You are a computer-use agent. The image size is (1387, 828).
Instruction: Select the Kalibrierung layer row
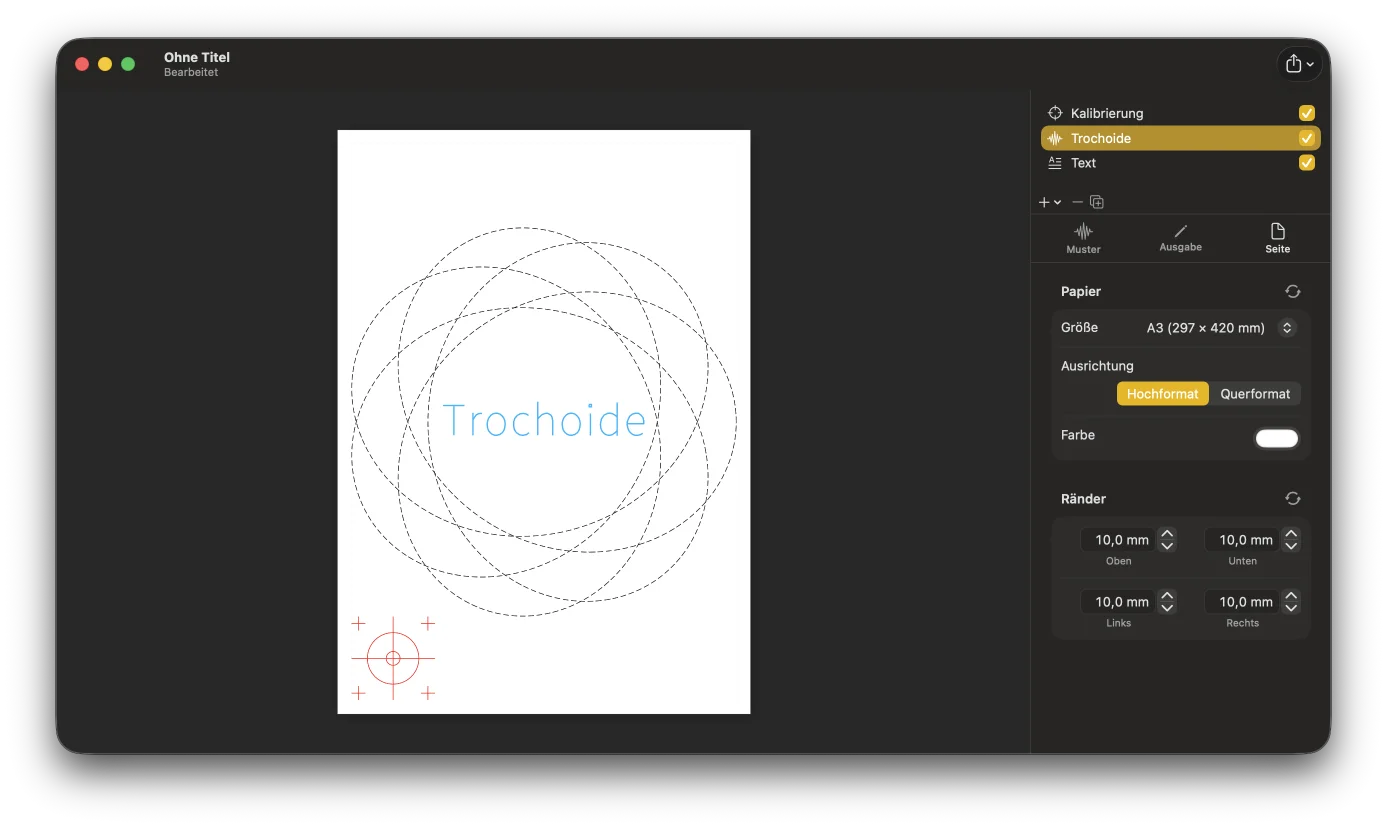[1180, 113]
